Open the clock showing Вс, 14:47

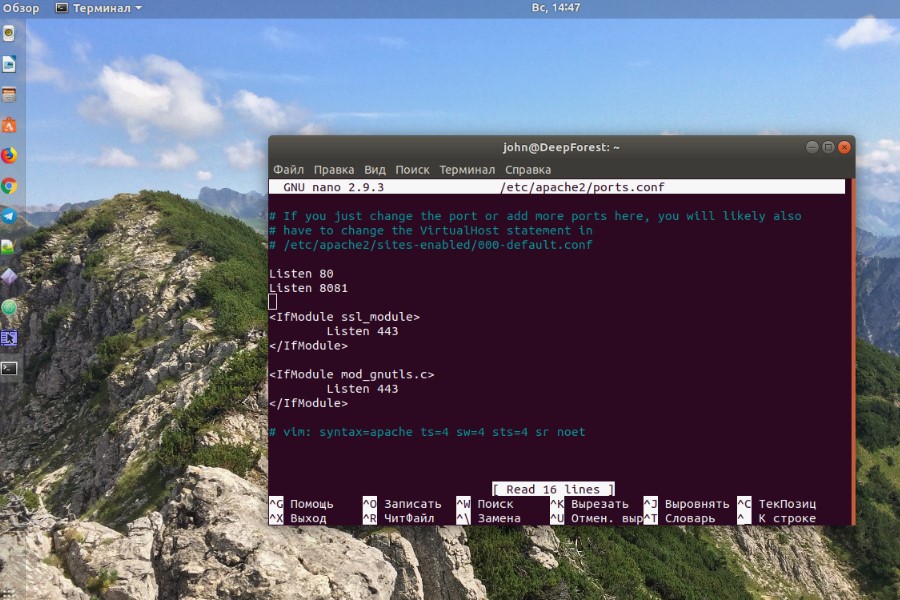point(555,8)
